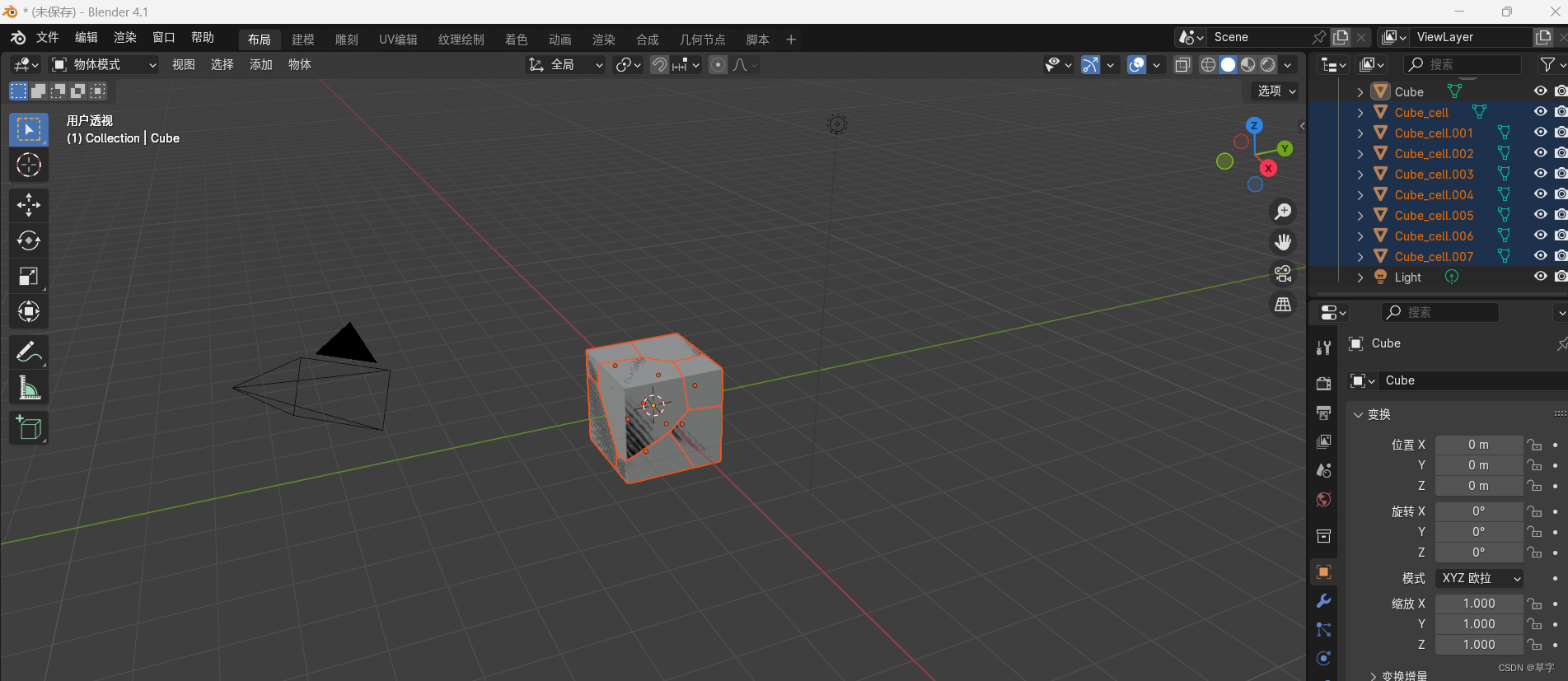Screen dimensions: 1568x681
Task: Select the Box Select tool
Action: [x=29, y=130]
